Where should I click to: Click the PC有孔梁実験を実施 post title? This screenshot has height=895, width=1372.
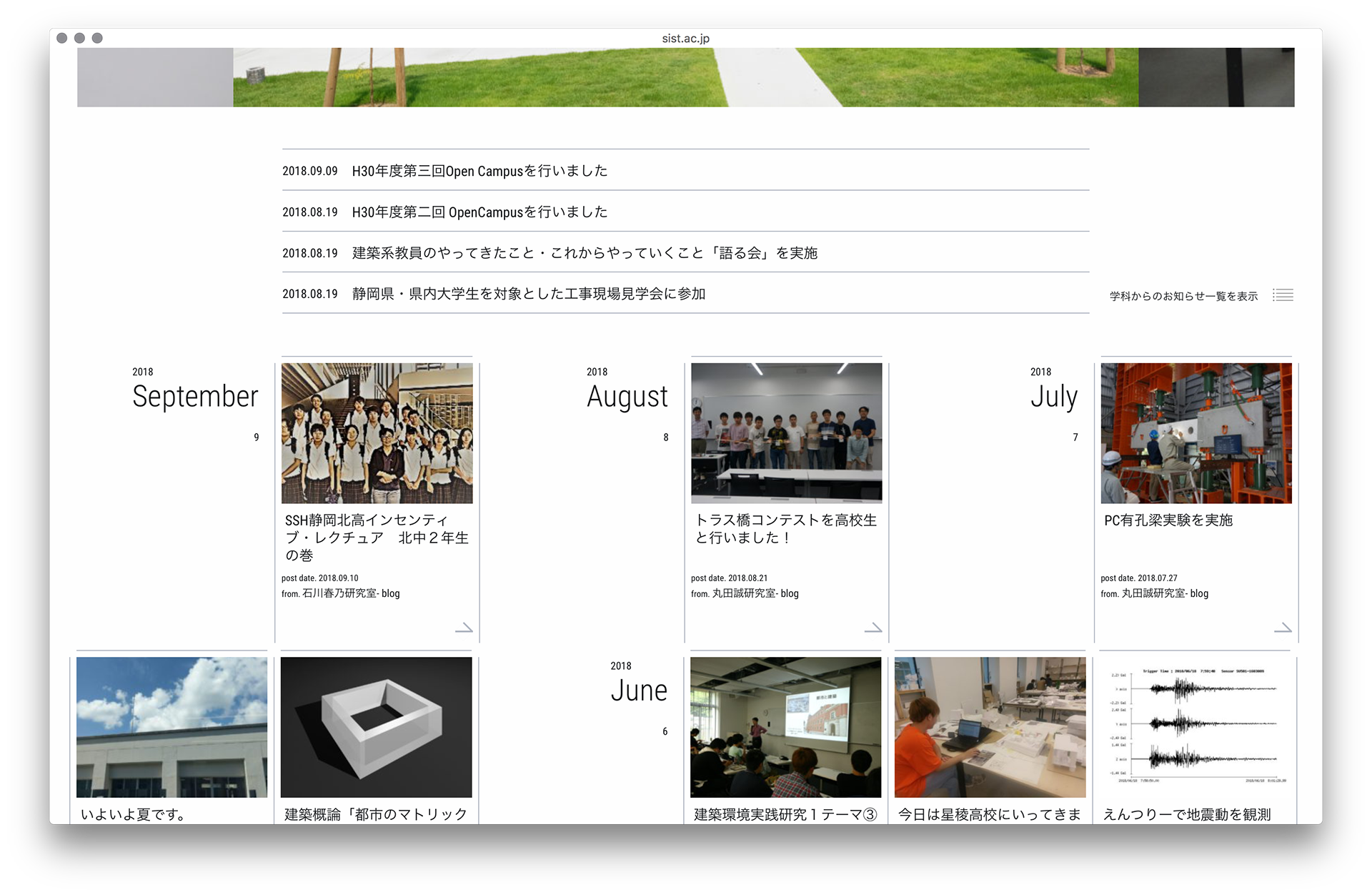point(1168,520)
